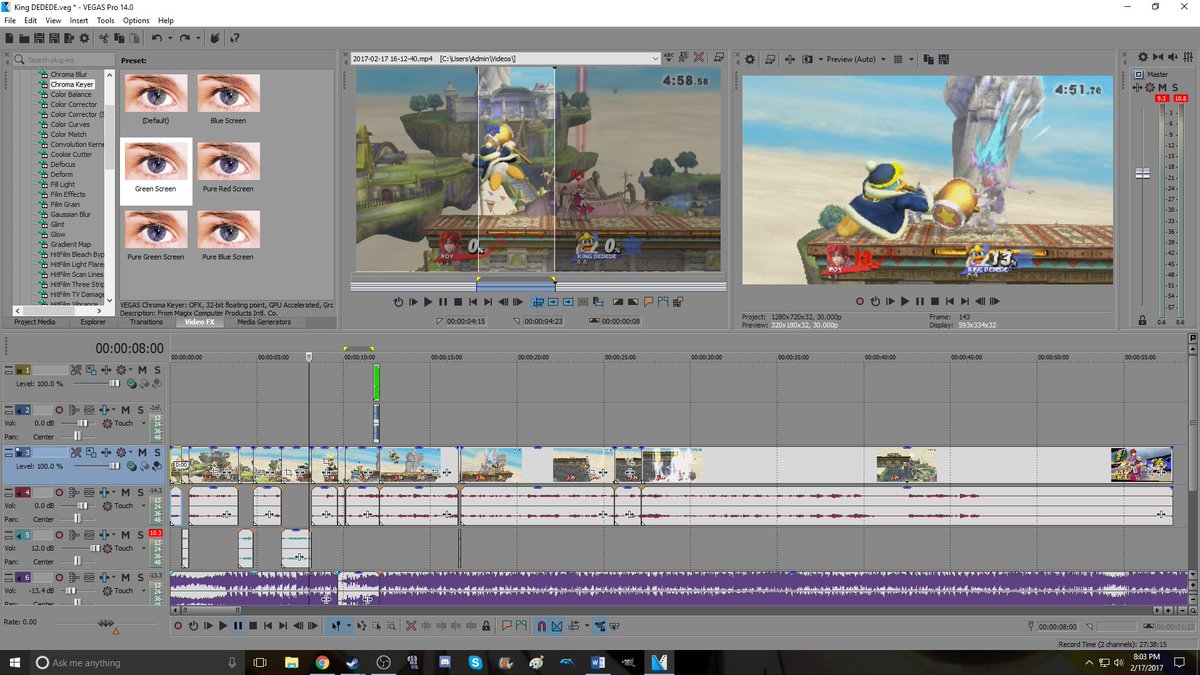Mute video track 1

[142, 370]
